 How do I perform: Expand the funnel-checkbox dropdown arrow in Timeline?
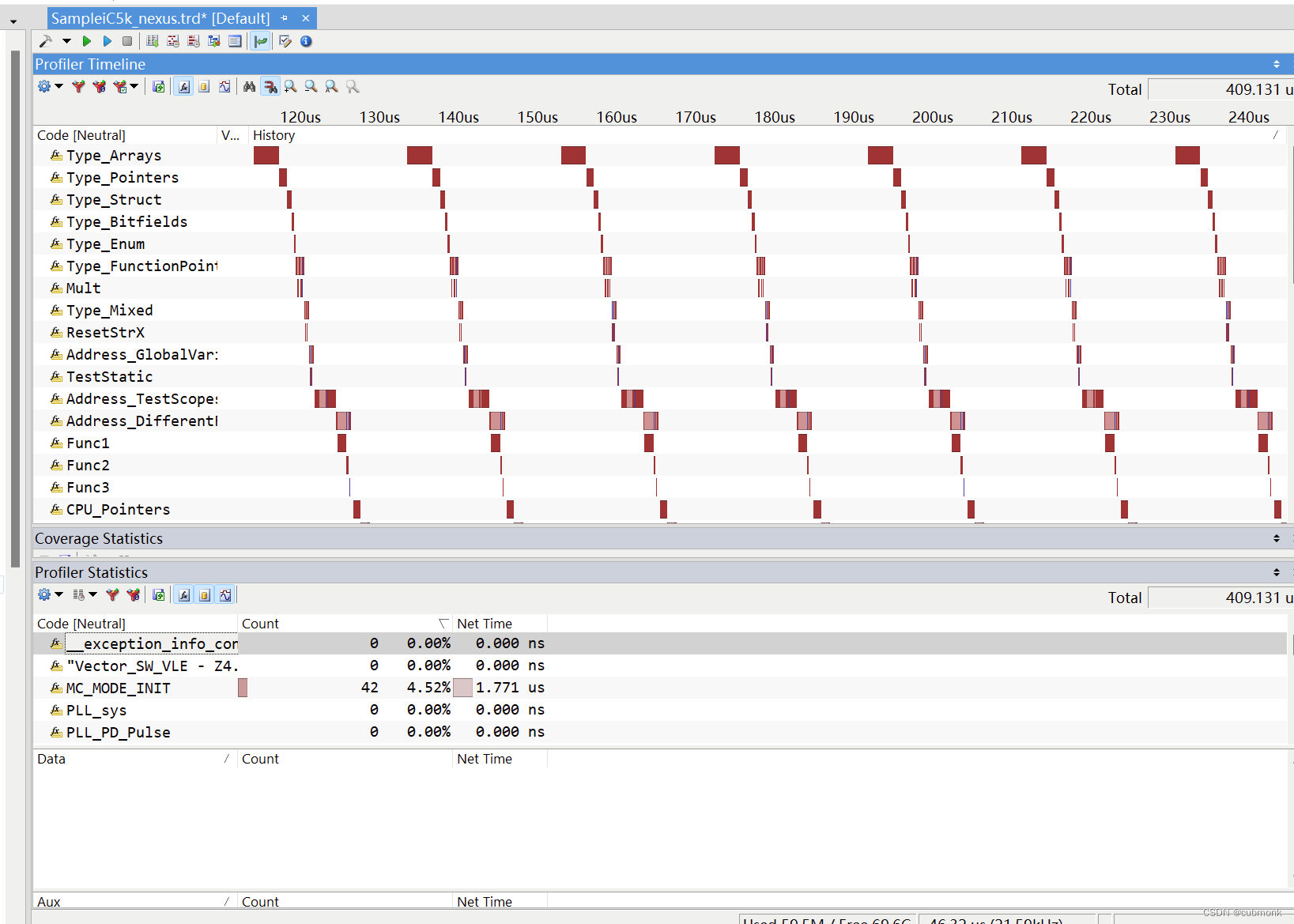coord(134,86)
